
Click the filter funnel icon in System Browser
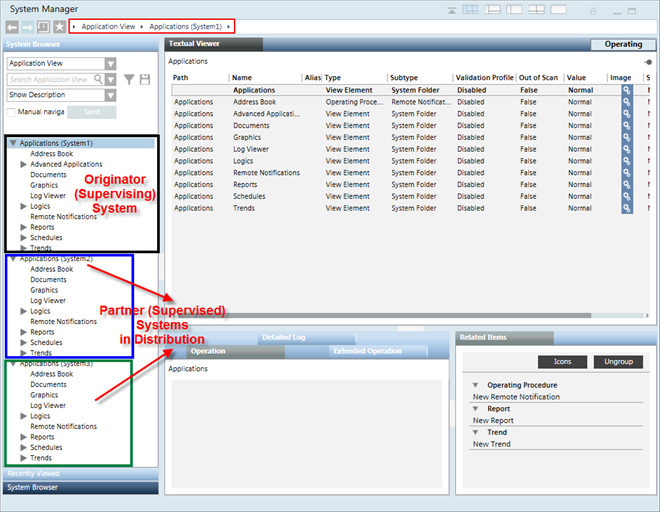pyautogui.click(x=129, y=79)
